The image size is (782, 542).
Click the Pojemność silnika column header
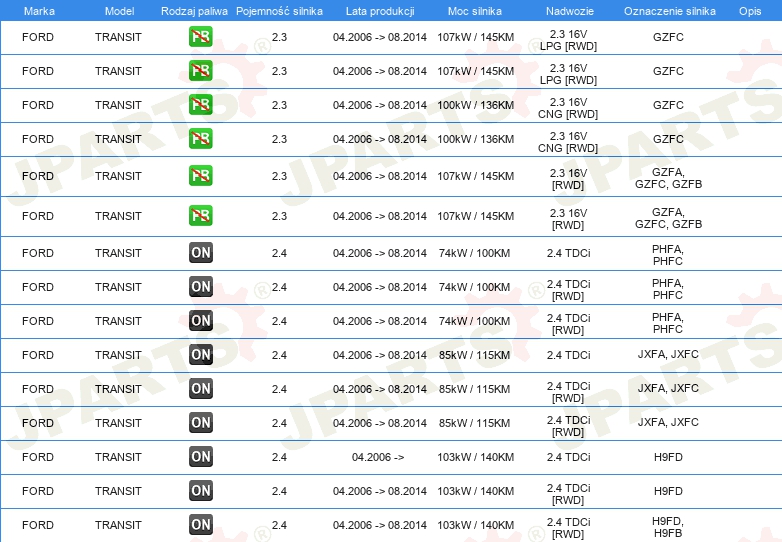click(279, 11)
